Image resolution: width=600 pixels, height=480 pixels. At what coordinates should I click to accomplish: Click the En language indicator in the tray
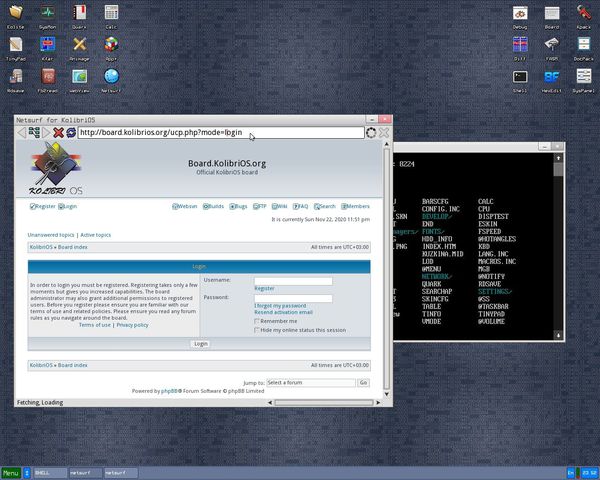(x=571, y=473)
